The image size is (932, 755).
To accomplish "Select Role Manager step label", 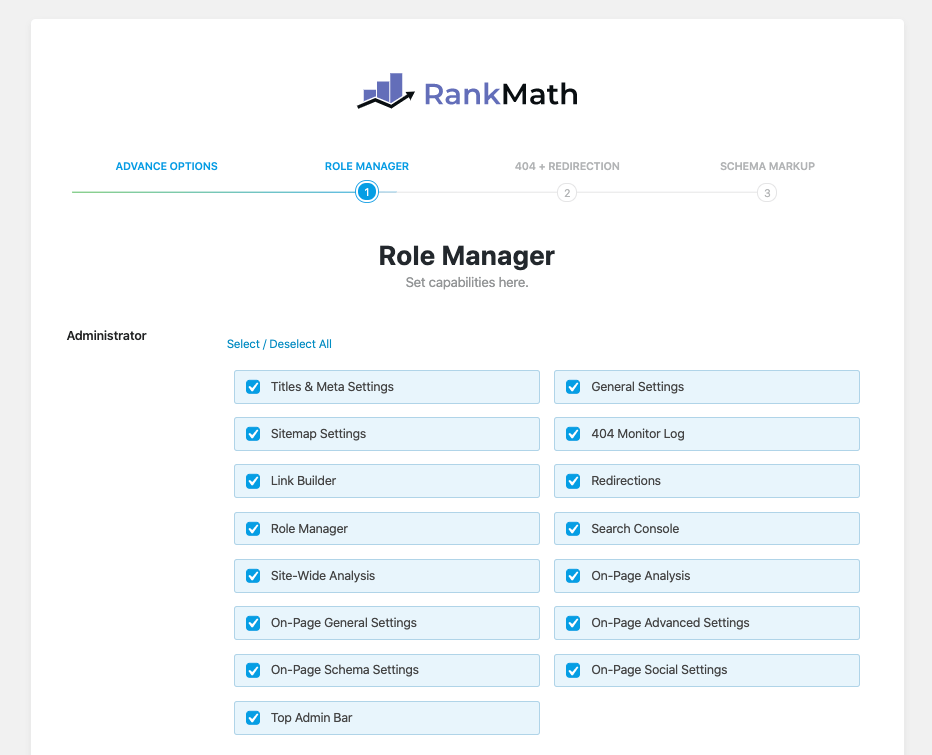I will pyautogui.click(x=367, y=166).
